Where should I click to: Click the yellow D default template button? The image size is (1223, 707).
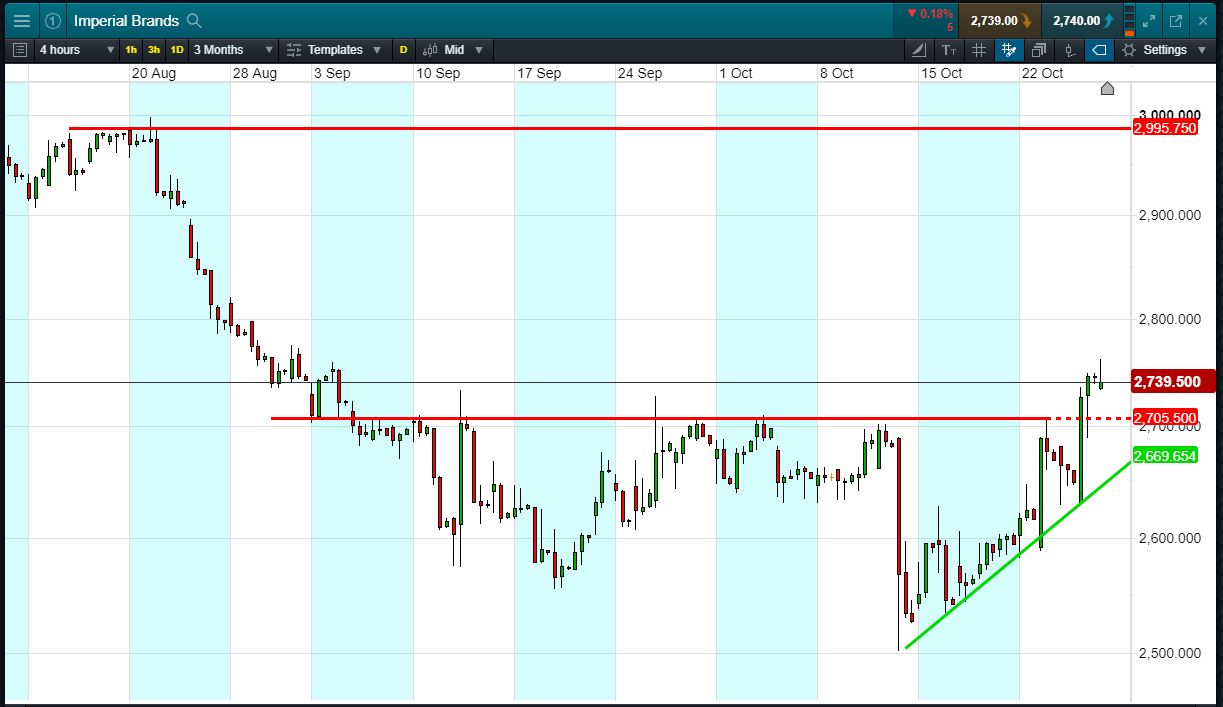pos(403,49)
